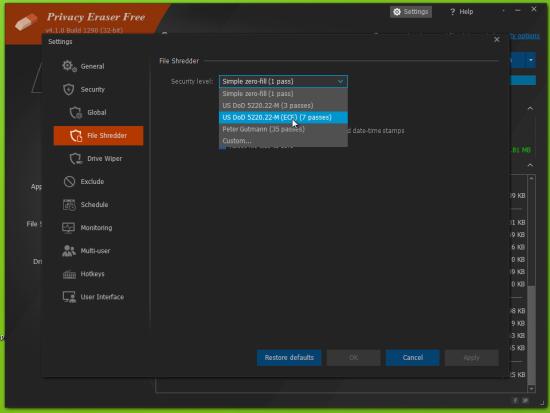550x413 pixels.
Task: Open the Help menu in main window
Action: (461, 12)
